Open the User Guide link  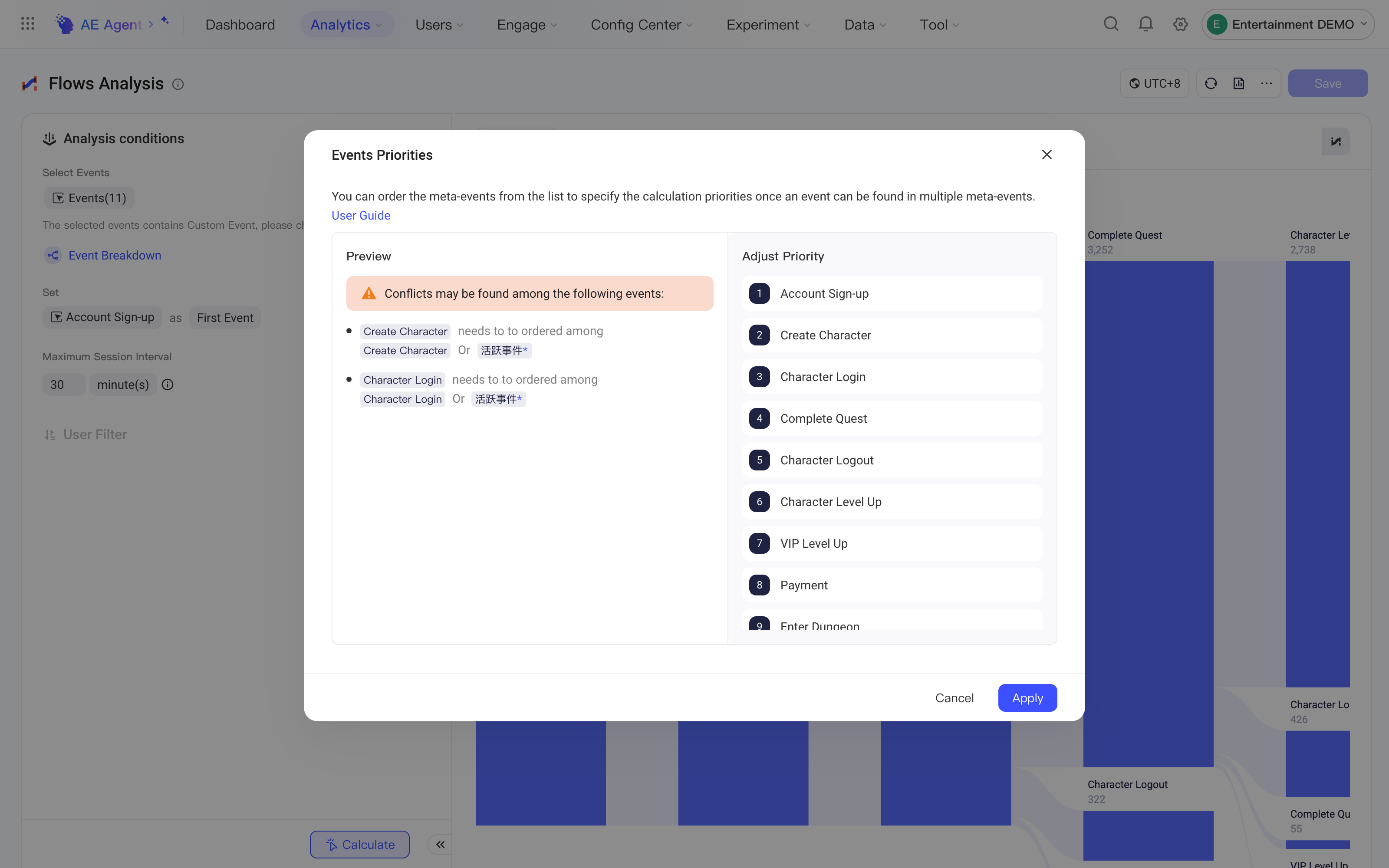point(361,215)
